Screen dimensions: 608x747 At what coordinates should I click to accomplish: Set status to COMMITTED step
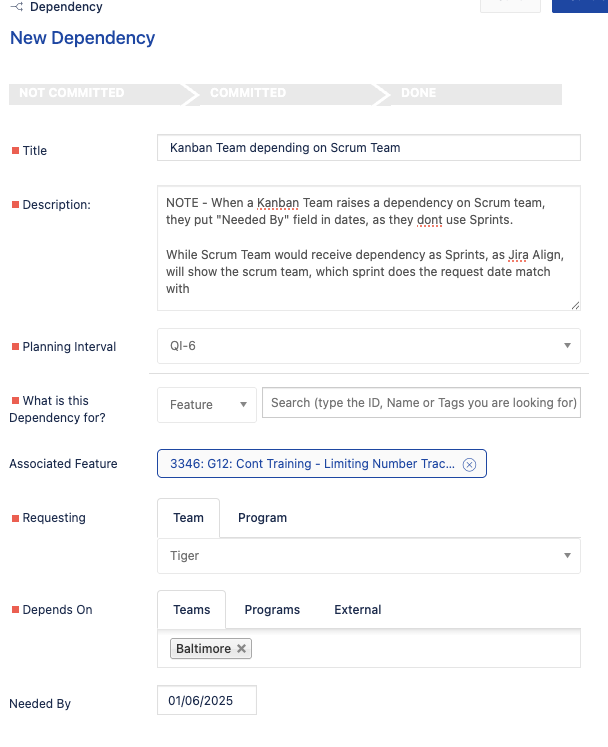pos(286,93)
